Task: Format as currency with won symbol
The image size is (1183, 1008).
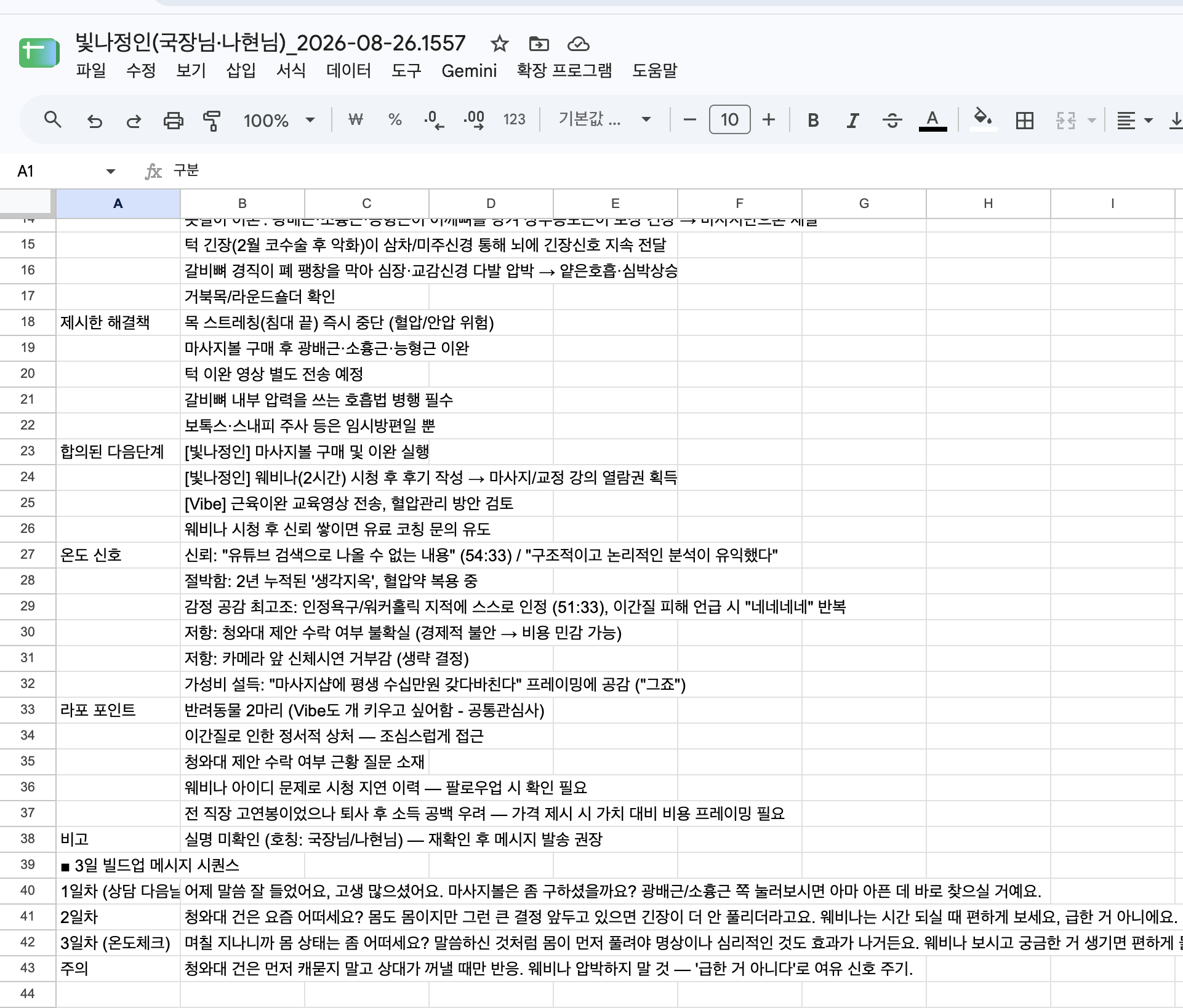Action: click(355, 119)
